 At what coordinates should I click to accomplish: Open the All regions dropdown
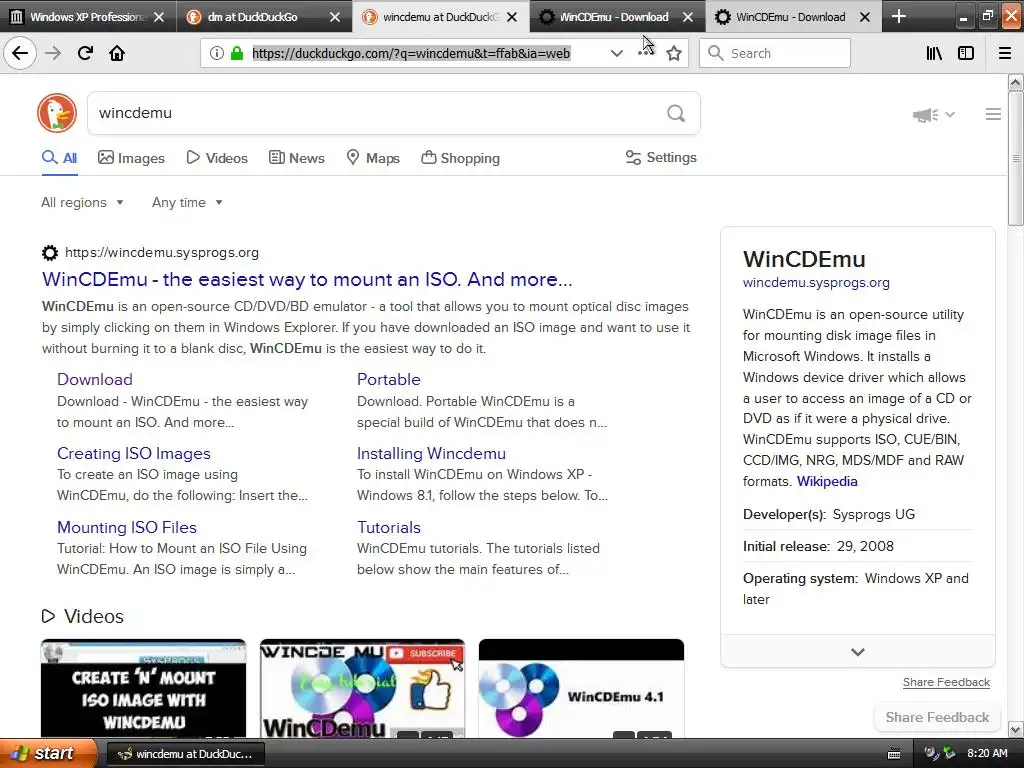coord(82,202)
